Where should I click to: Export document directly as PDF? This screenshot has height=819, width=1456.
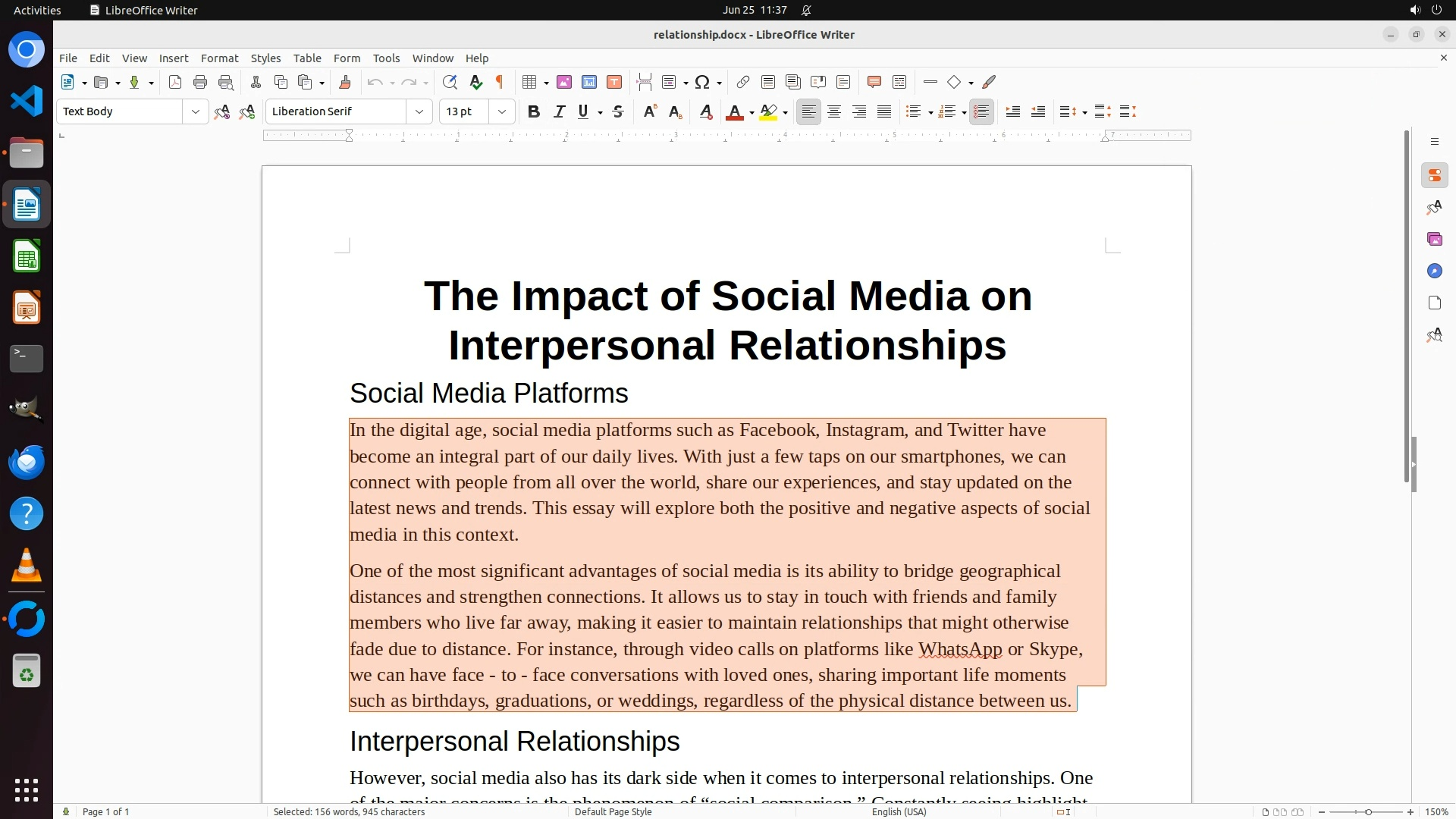point(175,83)
